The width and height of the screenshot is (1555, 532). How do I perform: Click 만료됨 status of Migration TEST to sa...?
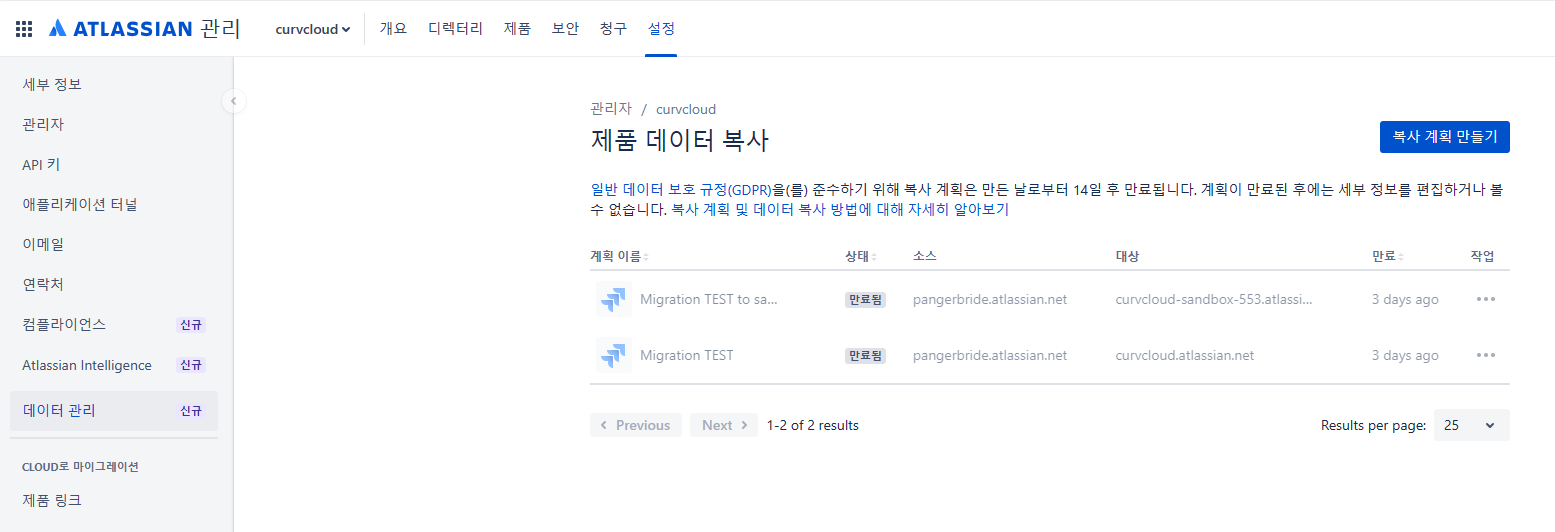[x=865, y=299]
